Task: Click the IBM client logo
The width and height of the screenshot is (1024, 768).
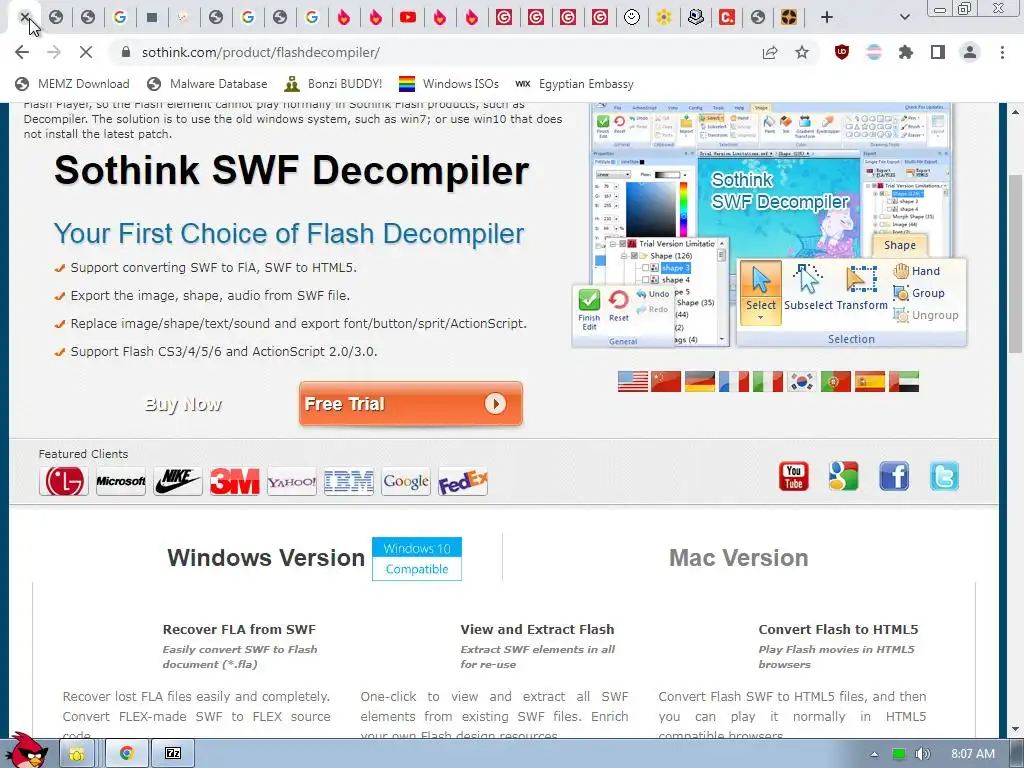Action: (x=349, y=481)
